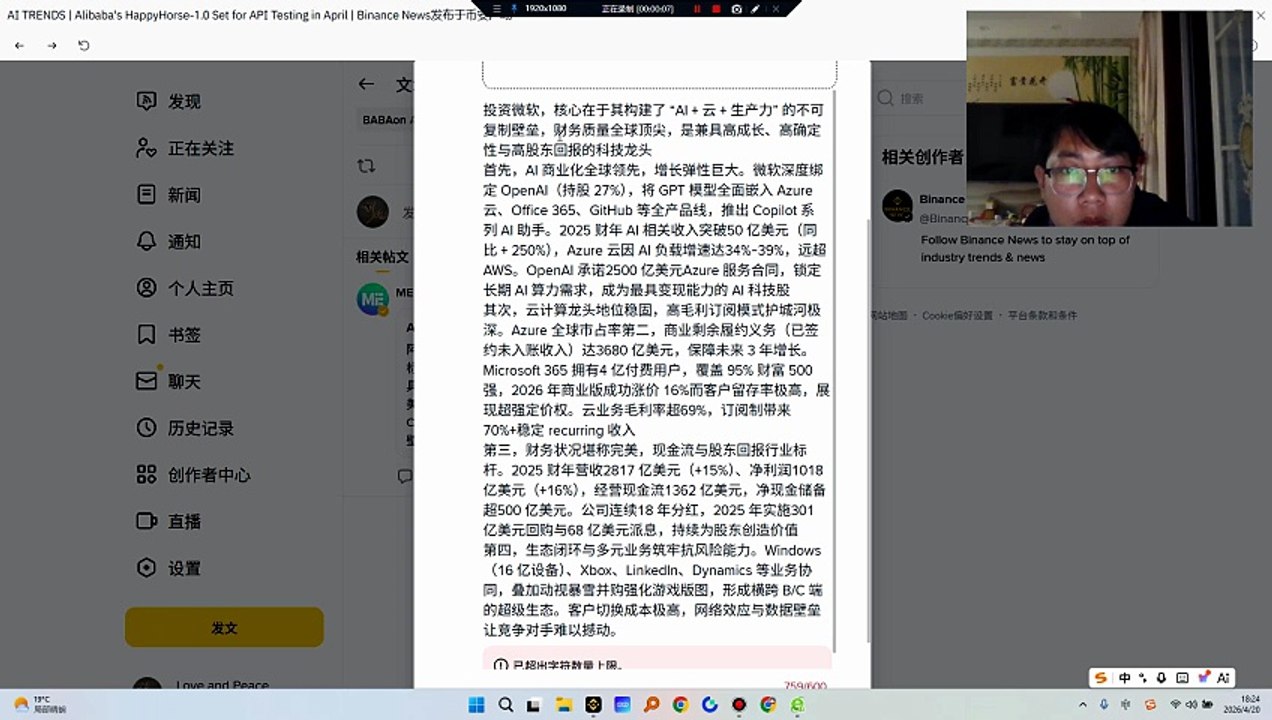Open the red record-button taskbar app
The width and height of the screenshot is (1272, 720).
pos(740,705)
